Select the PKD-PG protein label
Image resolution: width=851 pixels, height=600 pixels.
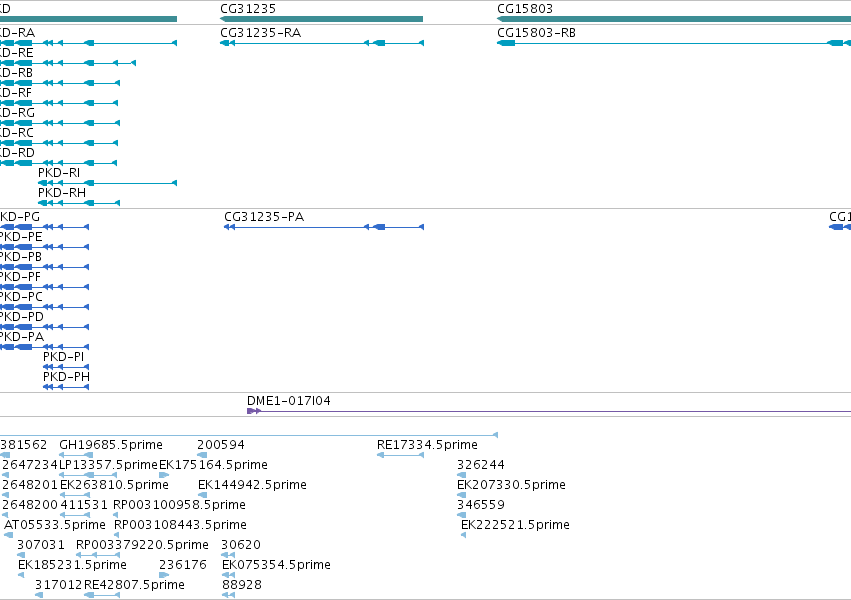point(20,216)
